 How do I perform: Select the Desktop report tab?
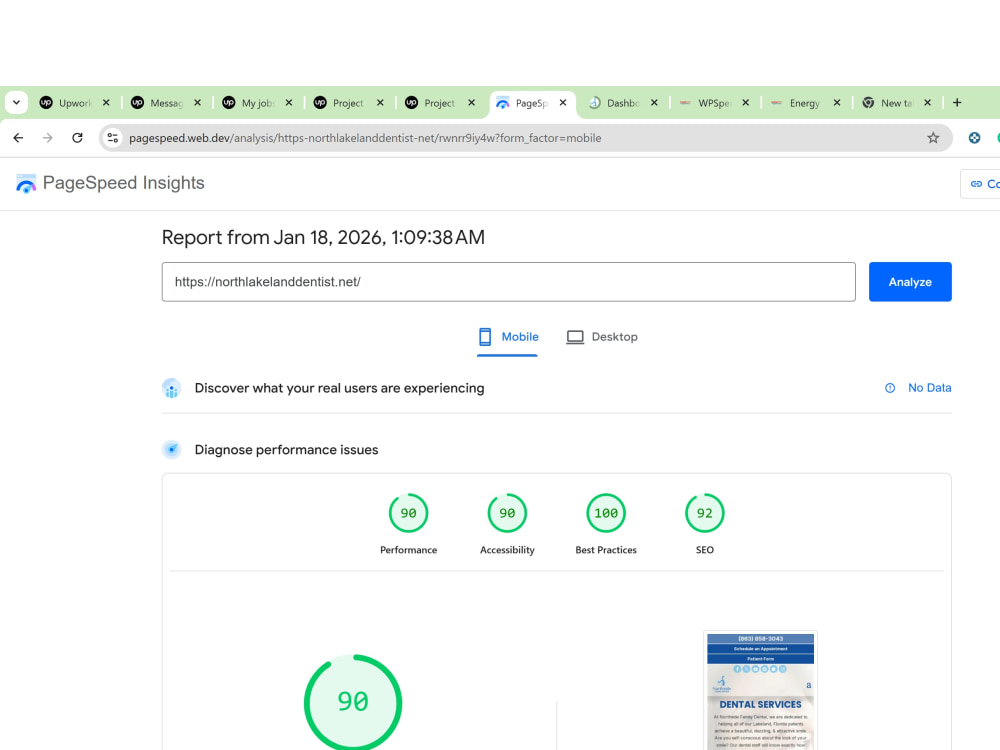[x=601, y=337]
